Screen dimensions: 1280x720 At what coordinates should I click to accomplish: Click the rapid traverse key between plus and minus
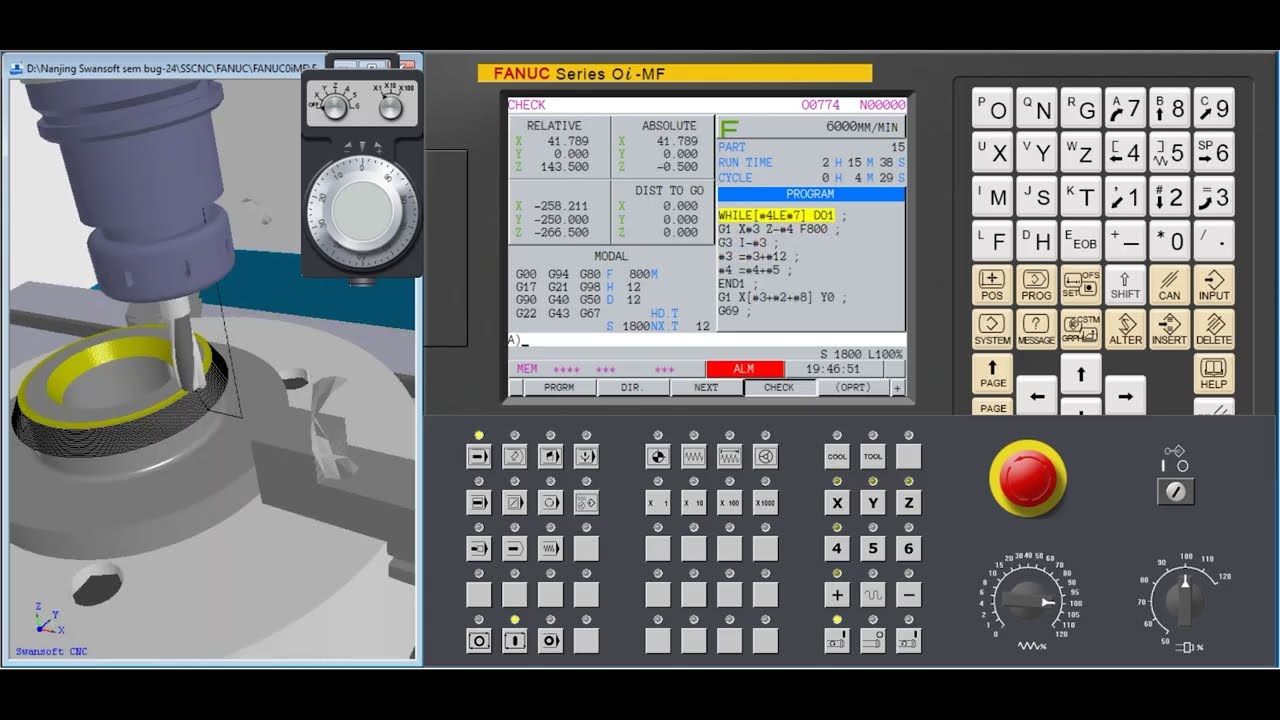pos(873,595)
